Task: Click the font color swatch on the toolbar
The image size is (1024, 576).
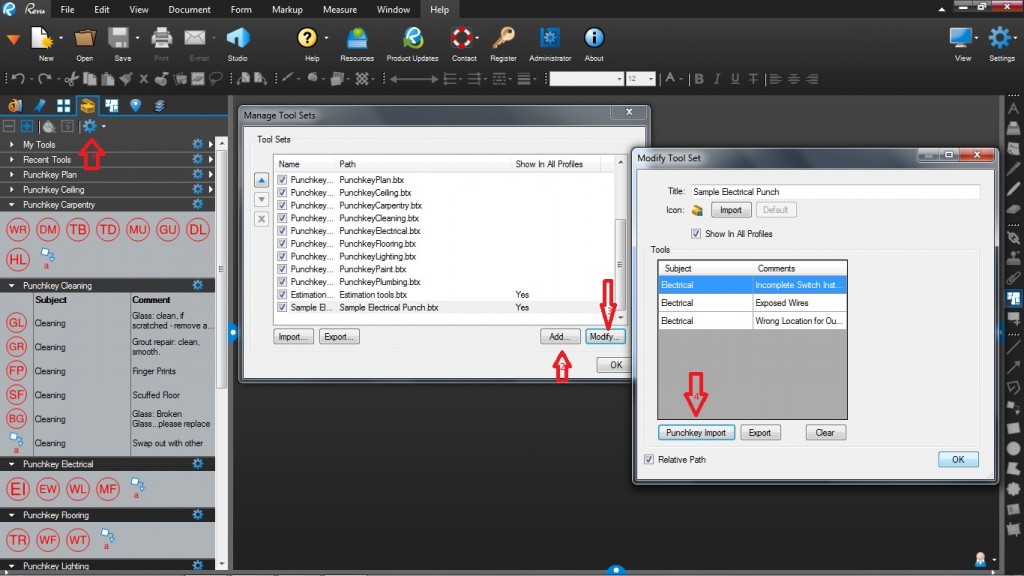Action: (x=668, y=78)
